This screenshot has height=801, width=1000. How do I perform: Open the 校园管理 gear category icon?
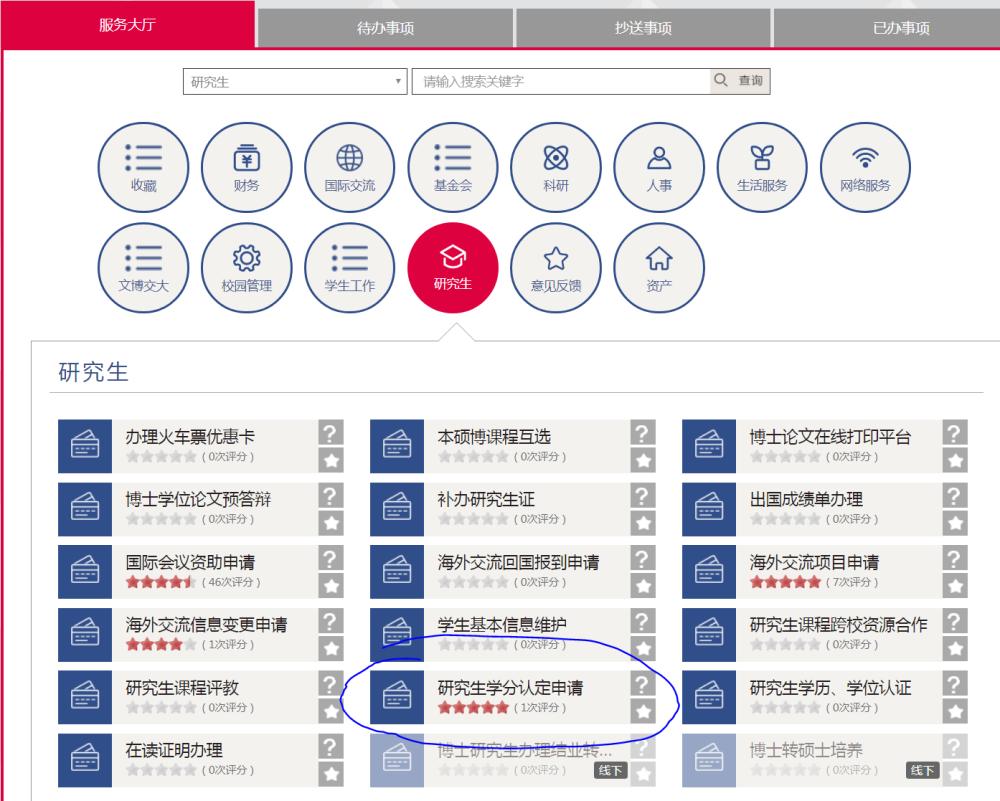tap(246, 268)
